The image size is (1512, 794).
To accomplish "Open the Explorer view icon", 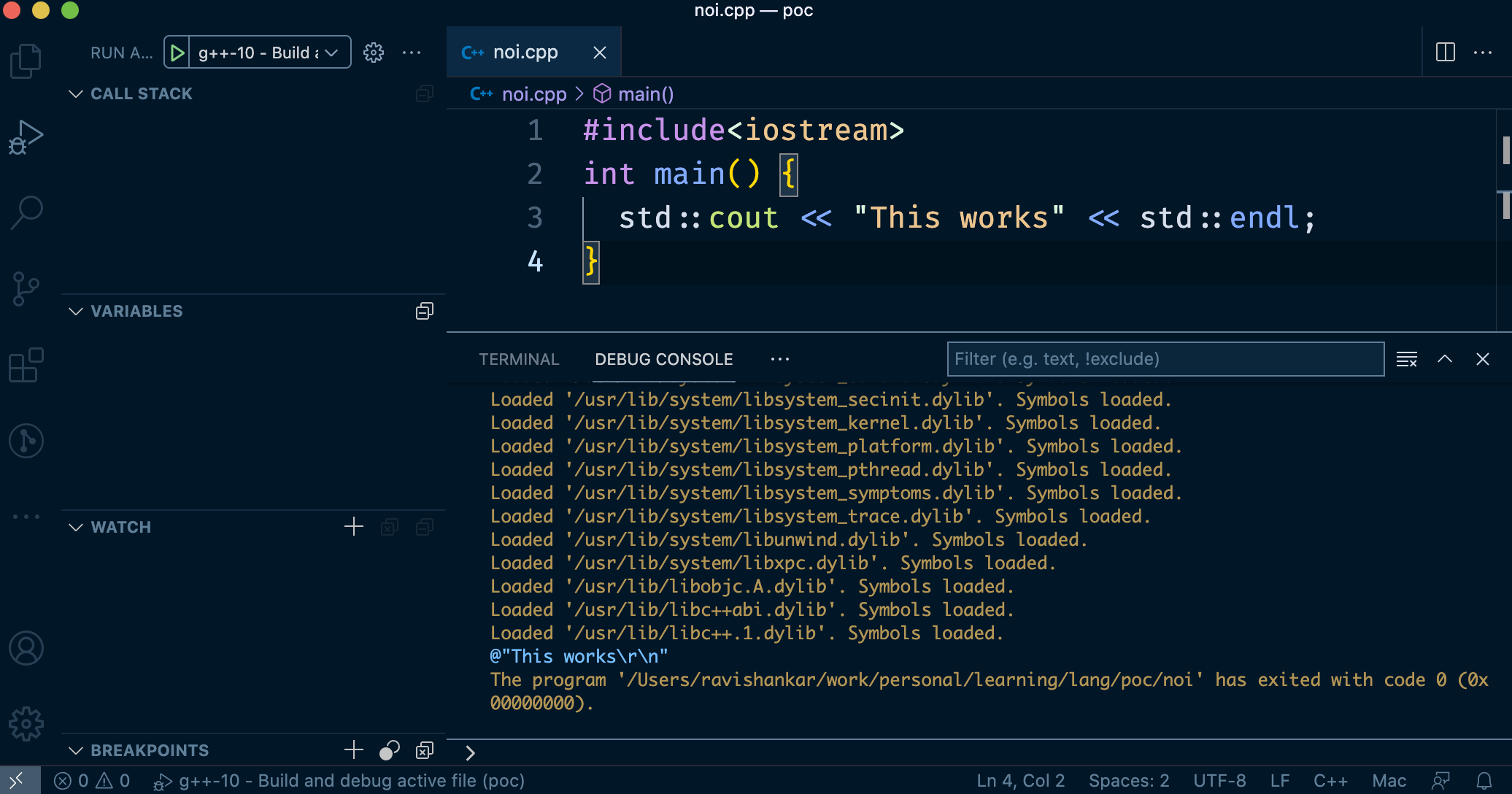I will pos(26,61).
